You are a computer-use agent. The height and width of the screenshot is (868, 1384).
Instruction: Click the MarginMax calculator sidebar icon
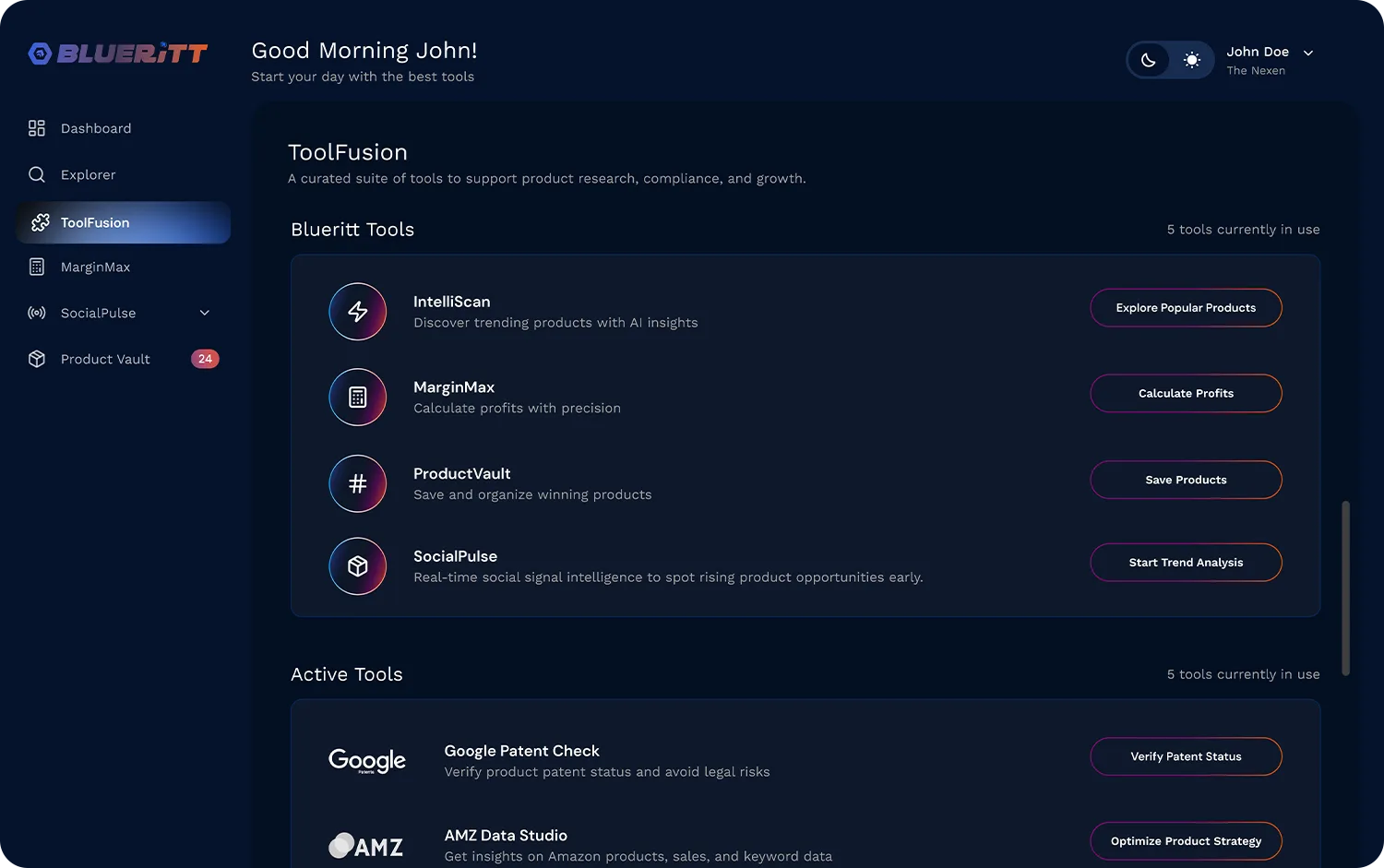[37, 267]
